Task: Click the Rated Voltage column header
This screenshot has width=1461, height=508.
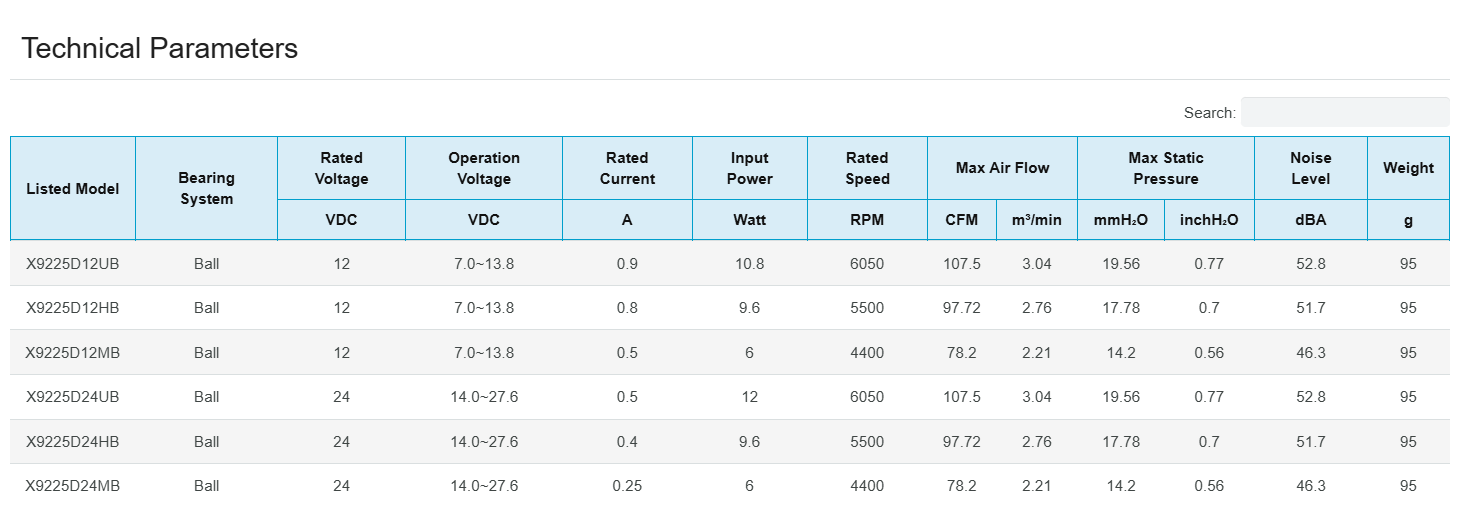Action: [341, 168]
